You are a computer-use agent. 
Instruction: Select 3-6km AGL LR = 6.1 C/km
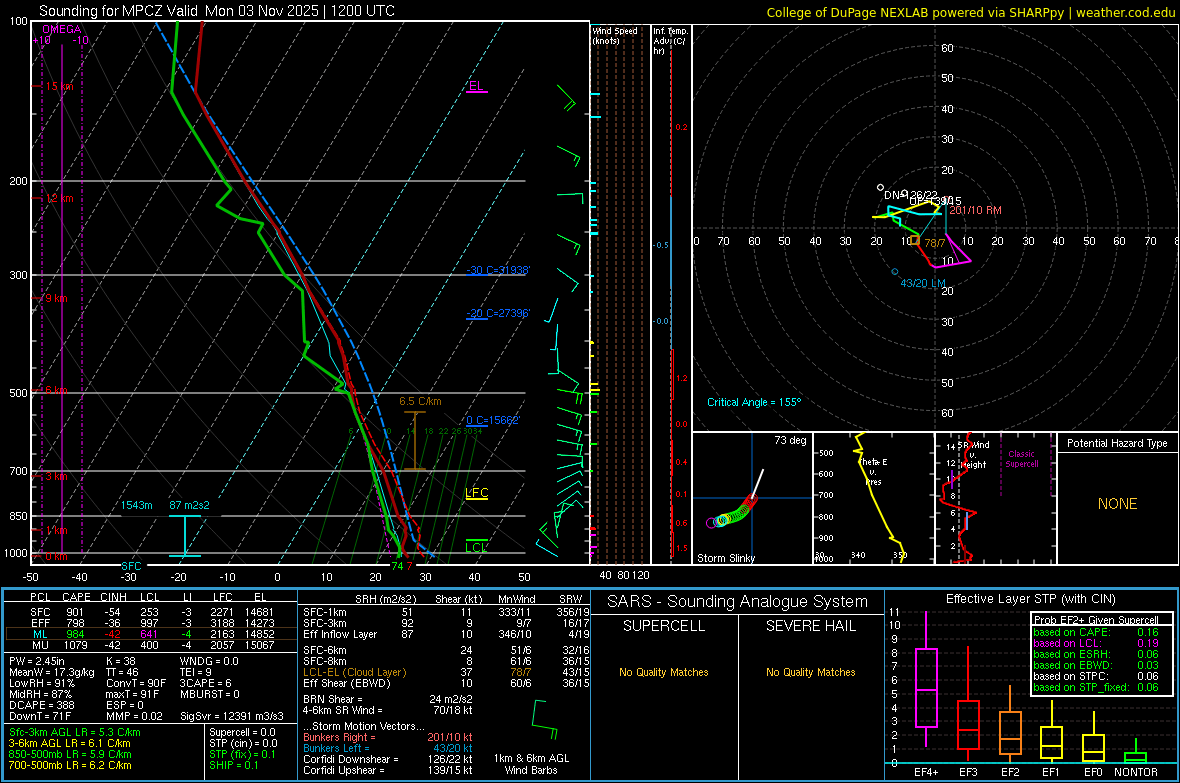[x=69, y=743]
